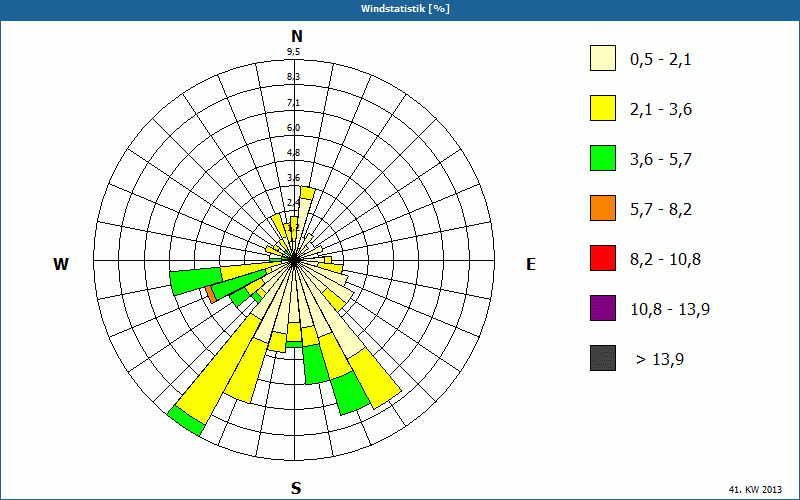This screenshot has height=500, width=800.
Task: Click the legend text > 13,9
Action: point(660,360)
